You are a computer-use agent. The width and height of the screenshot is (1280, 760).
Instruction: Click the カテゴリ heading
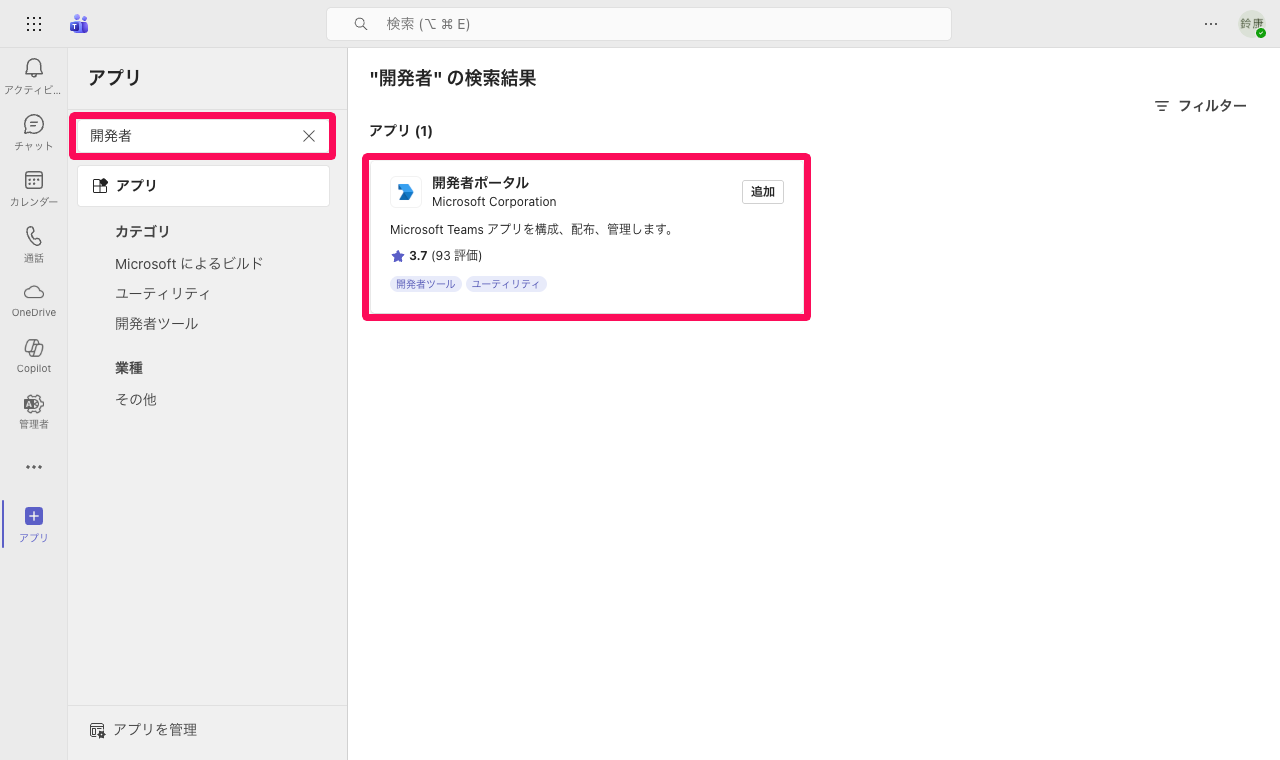coord(143,232)
